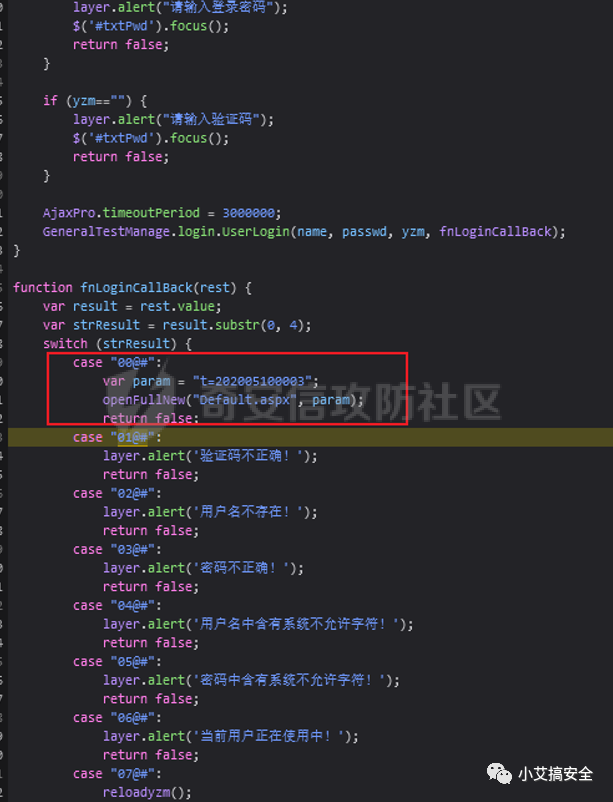Click the reloadyzm() call
The image size is (613, 802).
[147, 792]
